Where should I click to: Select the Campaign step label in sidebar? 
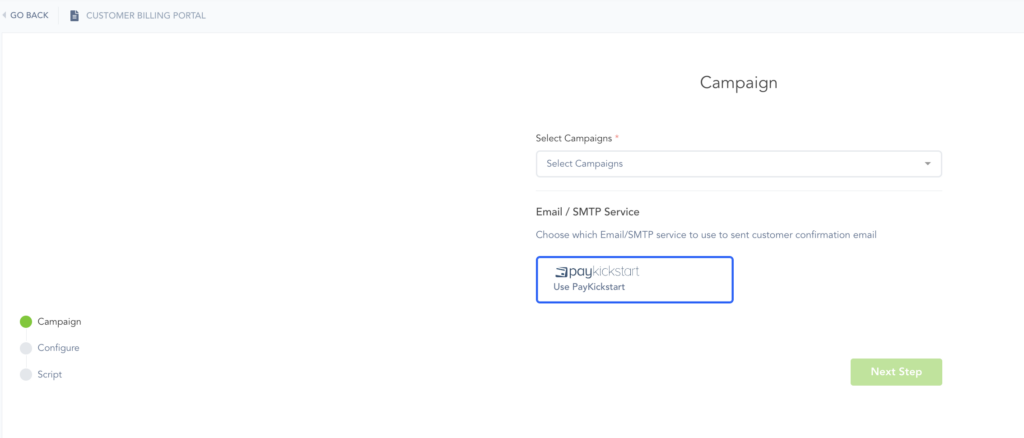pos(59,322)
